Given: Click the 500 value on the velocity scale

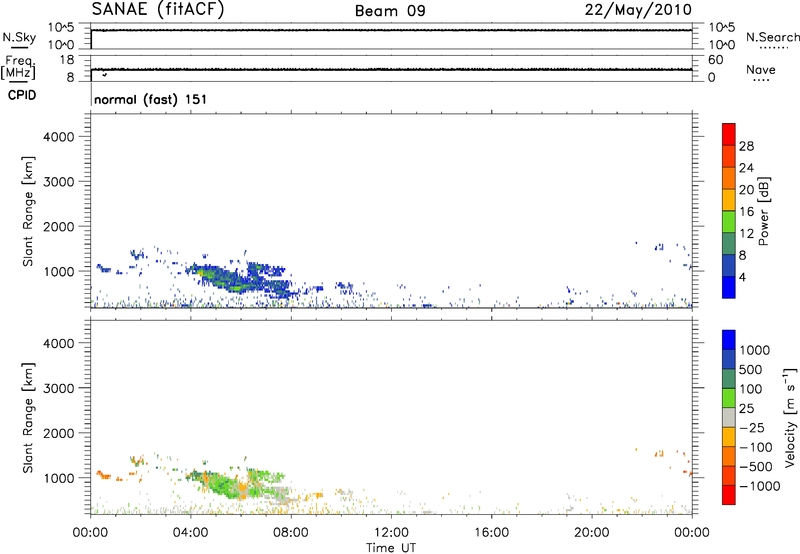Looking at the screenshot, I should coord(750,370).
